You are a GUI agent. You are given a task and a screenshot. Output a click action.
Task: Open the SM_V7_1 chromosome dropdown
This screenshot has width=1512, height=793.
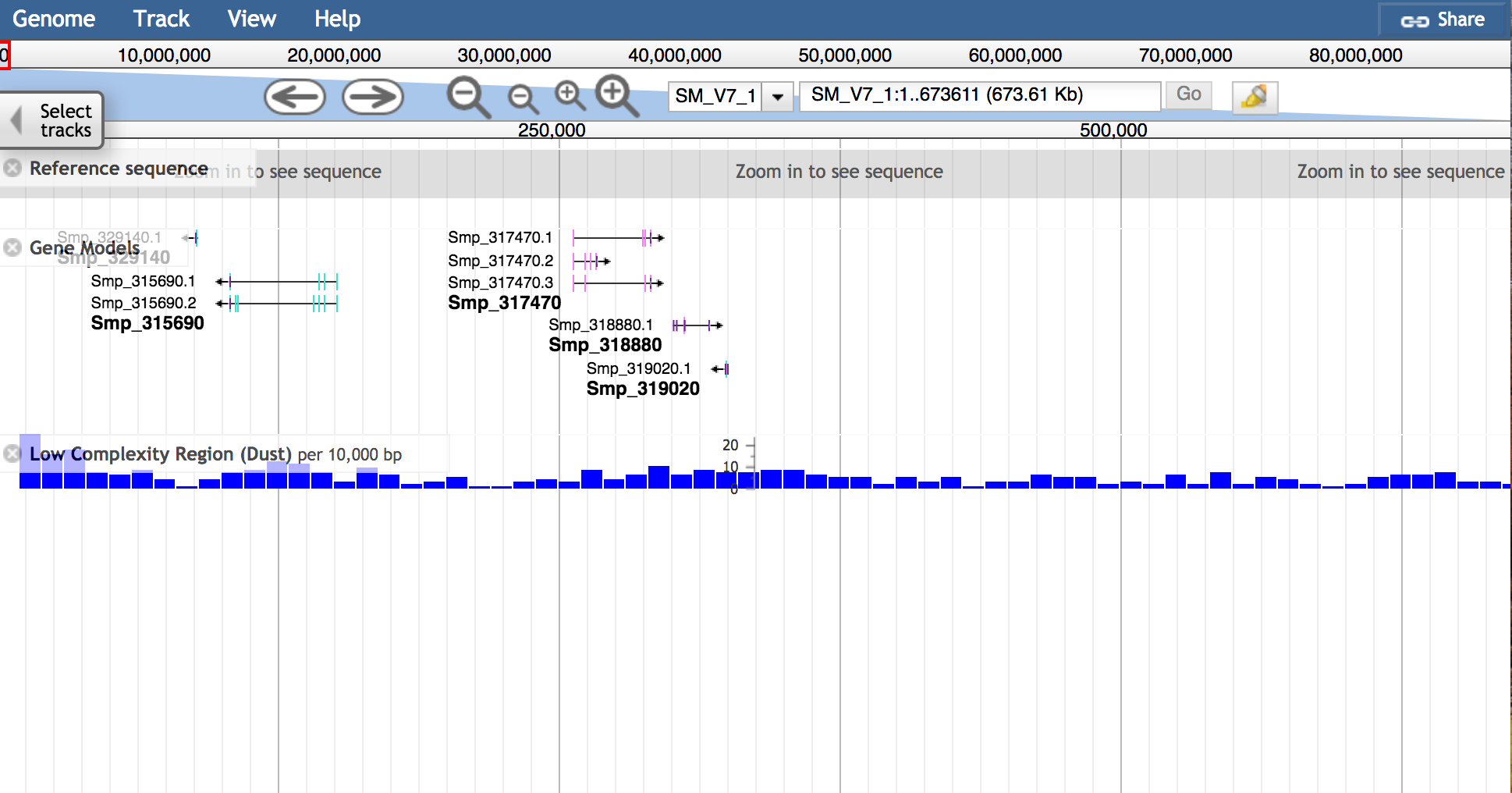pos(777,97)
